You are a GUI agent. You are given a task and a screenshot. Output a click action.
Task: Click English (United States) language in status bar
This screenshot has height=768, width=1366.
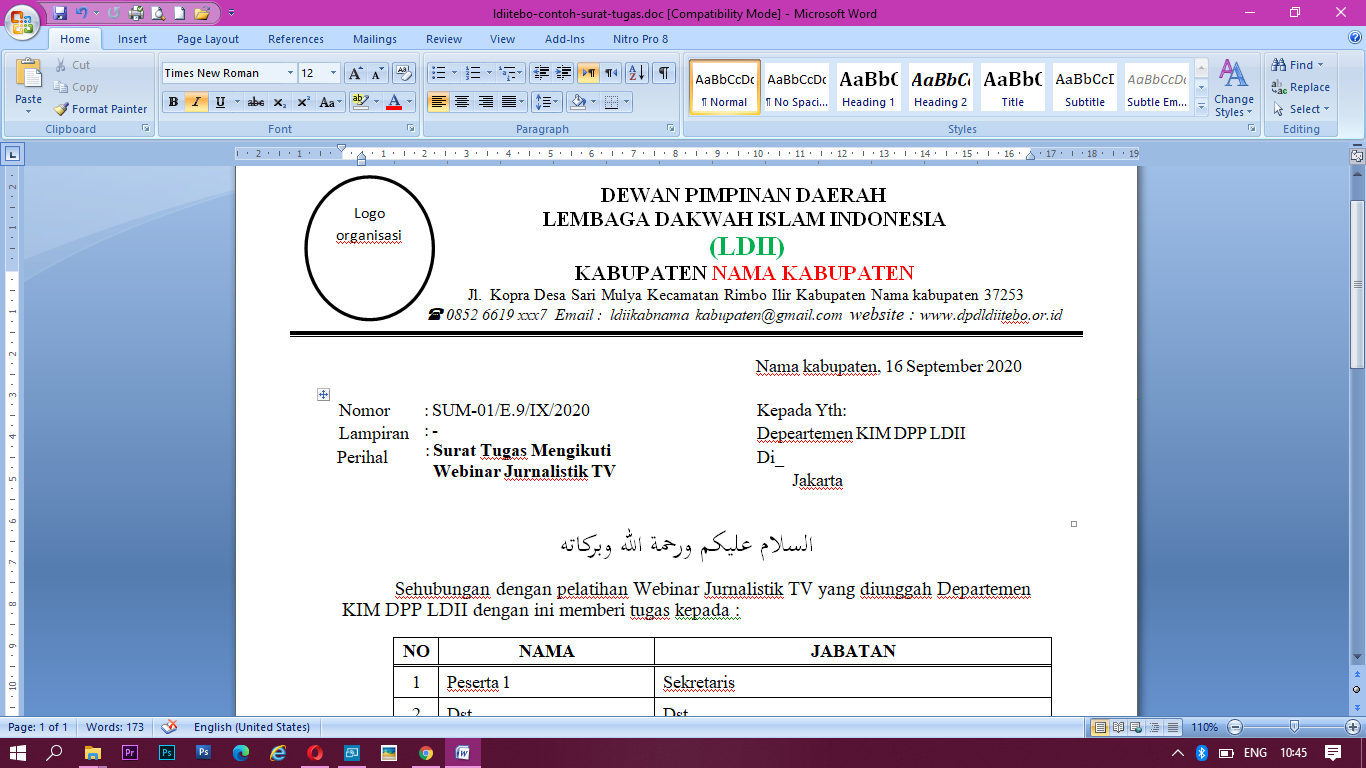point(252,727)
